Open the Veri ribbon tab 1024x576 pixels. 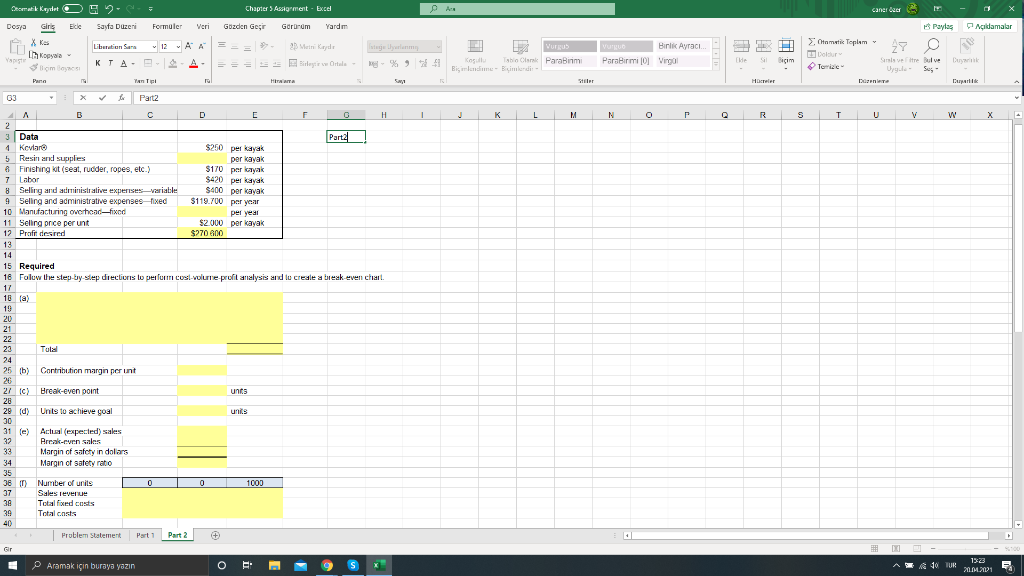point(203,27)
